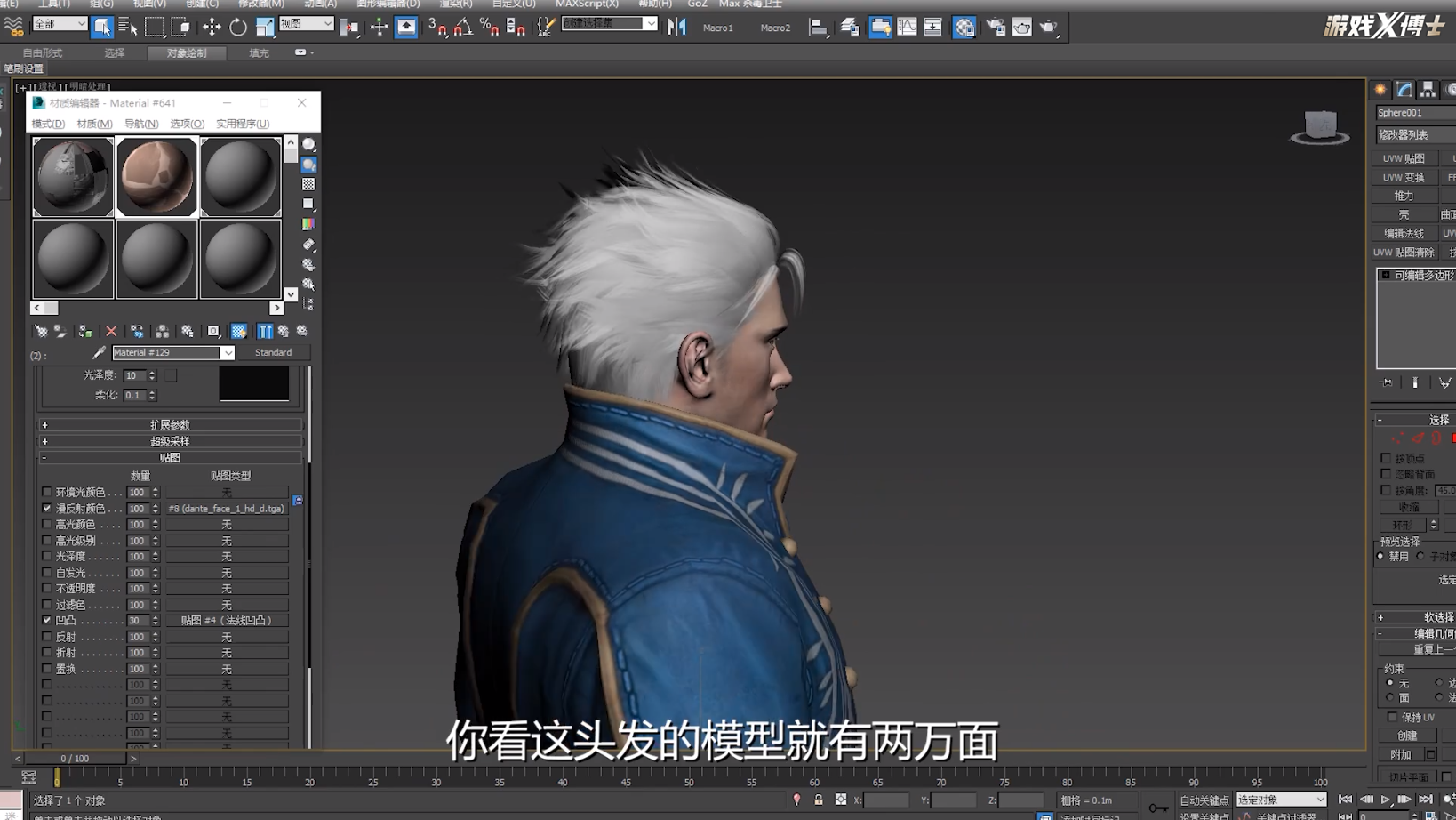Viewport: 1456px width, 820px height.
Task: Toggle Spinner Snap
Action: click(x=516, y=27)
